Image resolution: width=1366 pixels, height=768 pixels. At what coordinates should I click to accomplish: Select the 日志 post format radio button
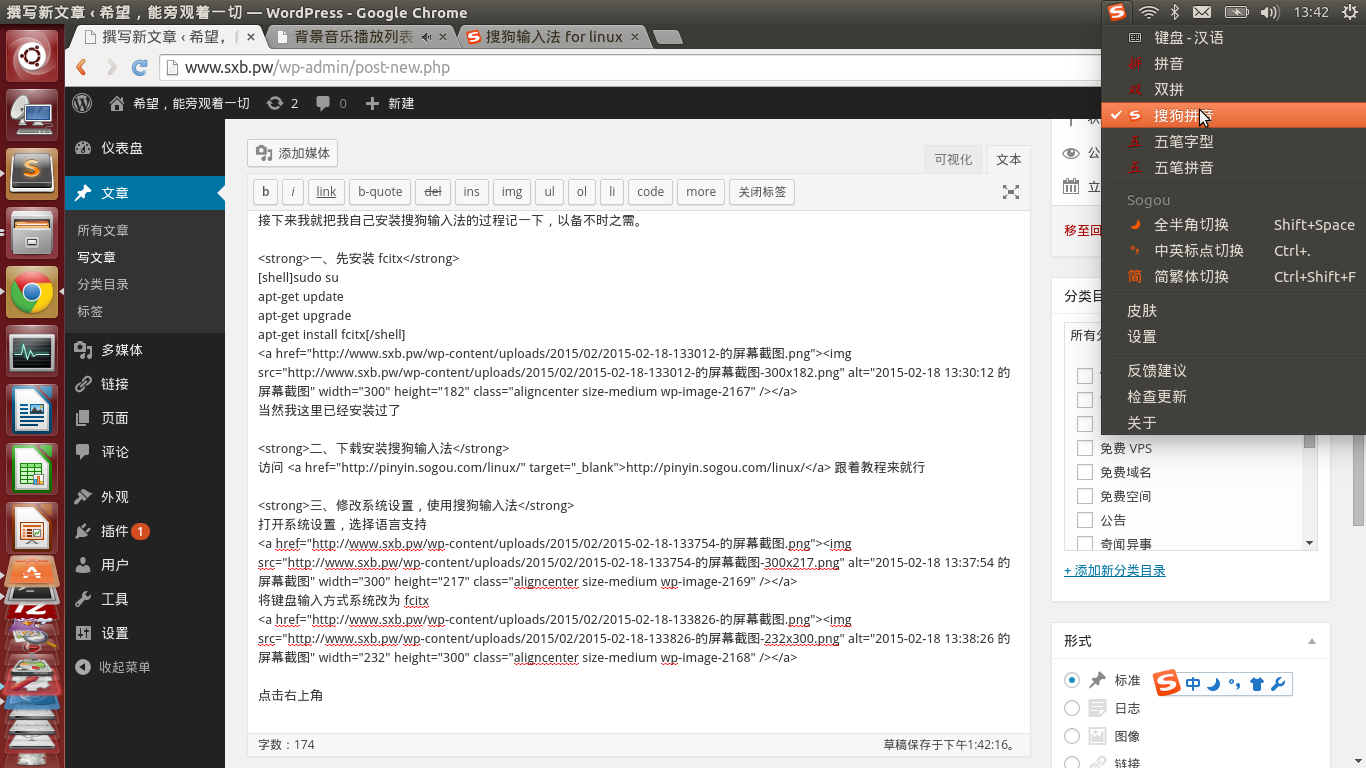tap(1072, 708)
